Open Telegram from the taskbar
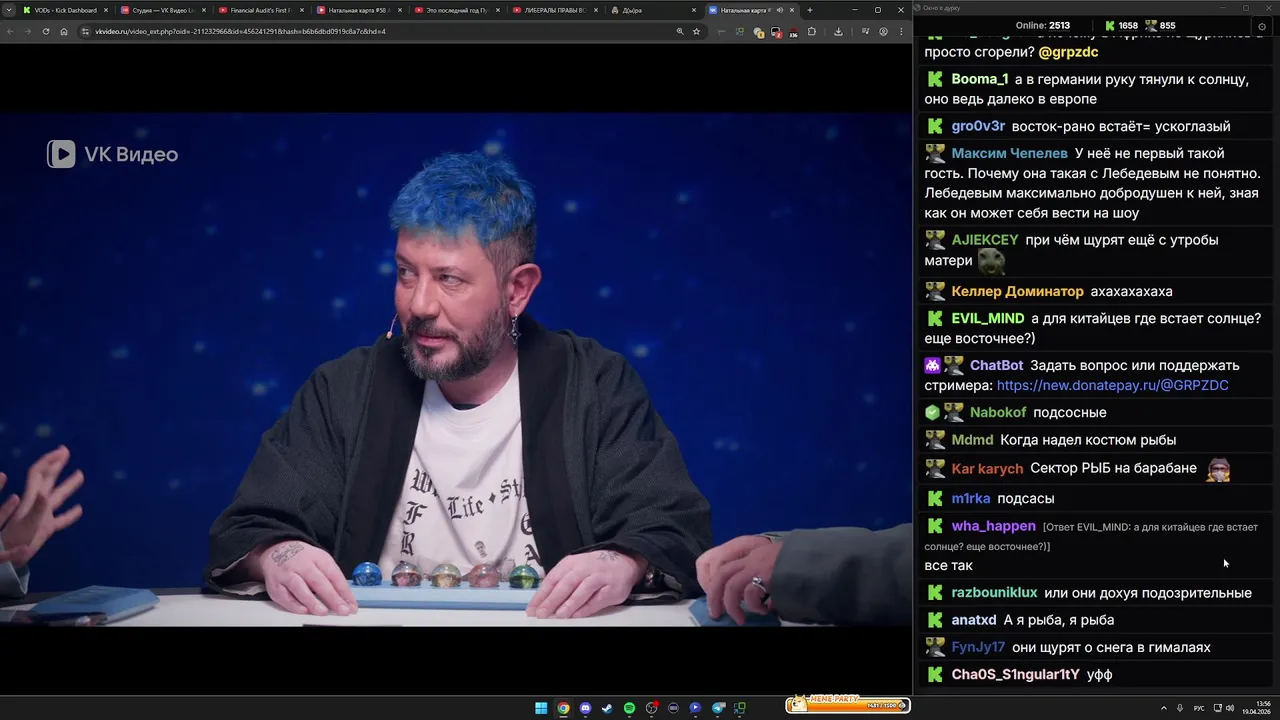This screenshot has height=720, width=1280. coord(717,708)
